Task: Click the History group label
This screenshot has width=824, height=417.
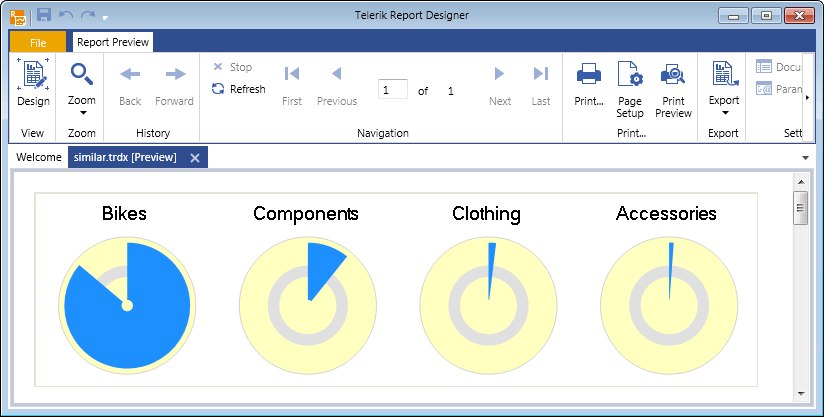Action: point(153,133)
